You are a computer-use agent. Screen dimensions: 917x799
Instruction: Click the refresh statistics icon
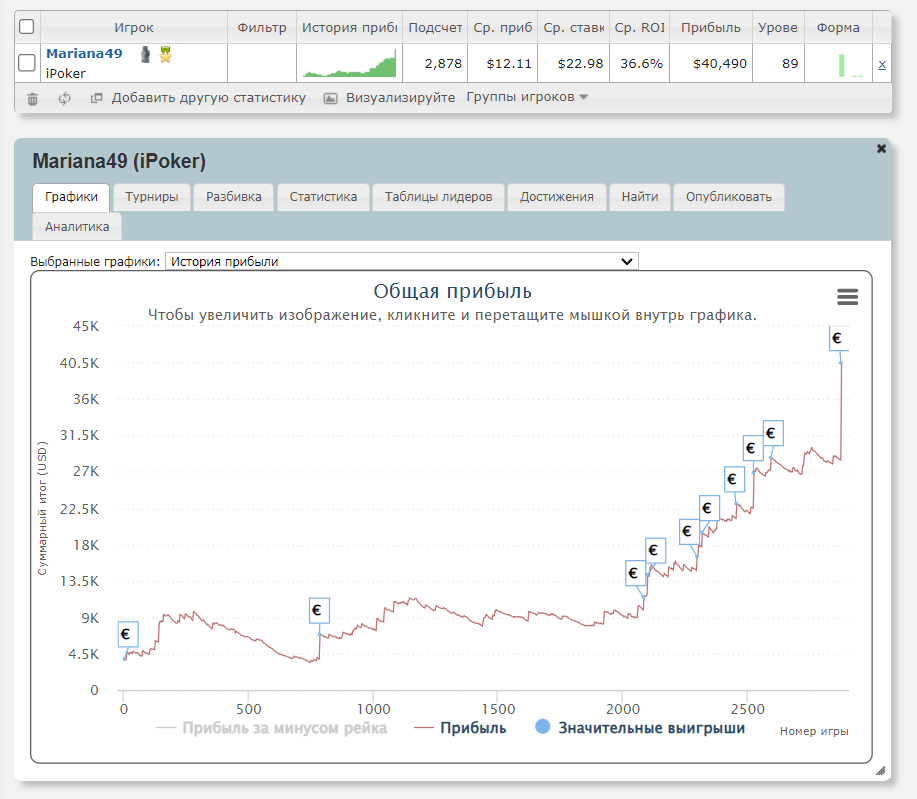click(x=64, y=98)
